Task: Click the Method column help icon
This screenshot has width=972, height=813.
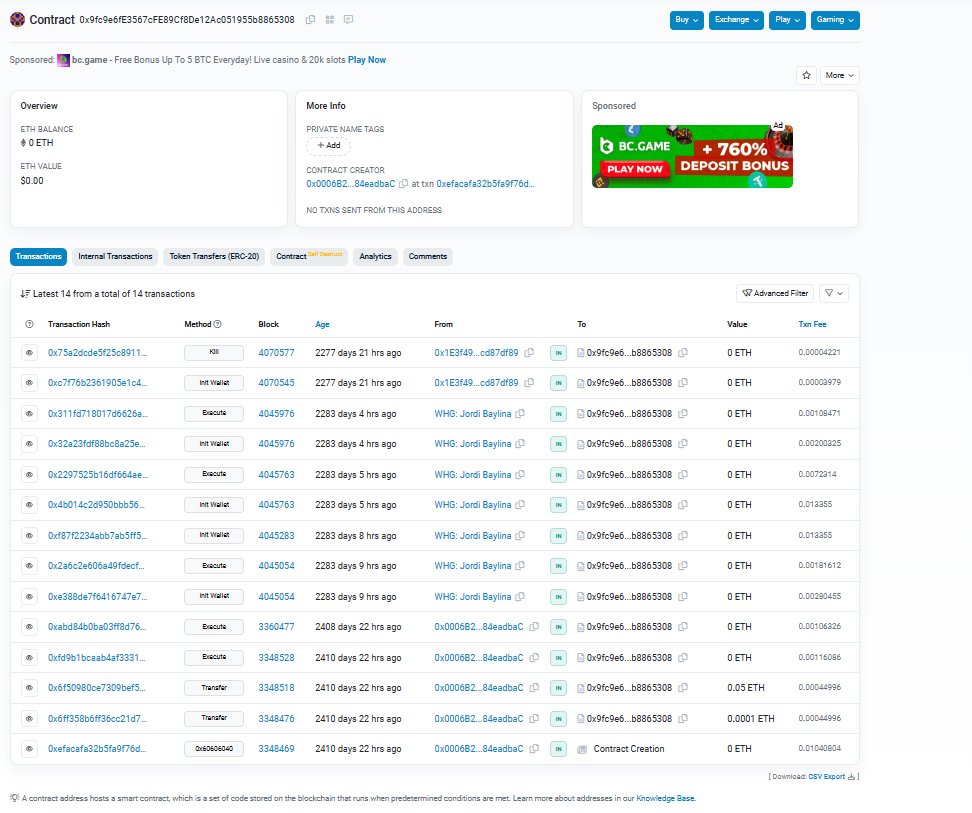Action: click(x=217, y=324)
